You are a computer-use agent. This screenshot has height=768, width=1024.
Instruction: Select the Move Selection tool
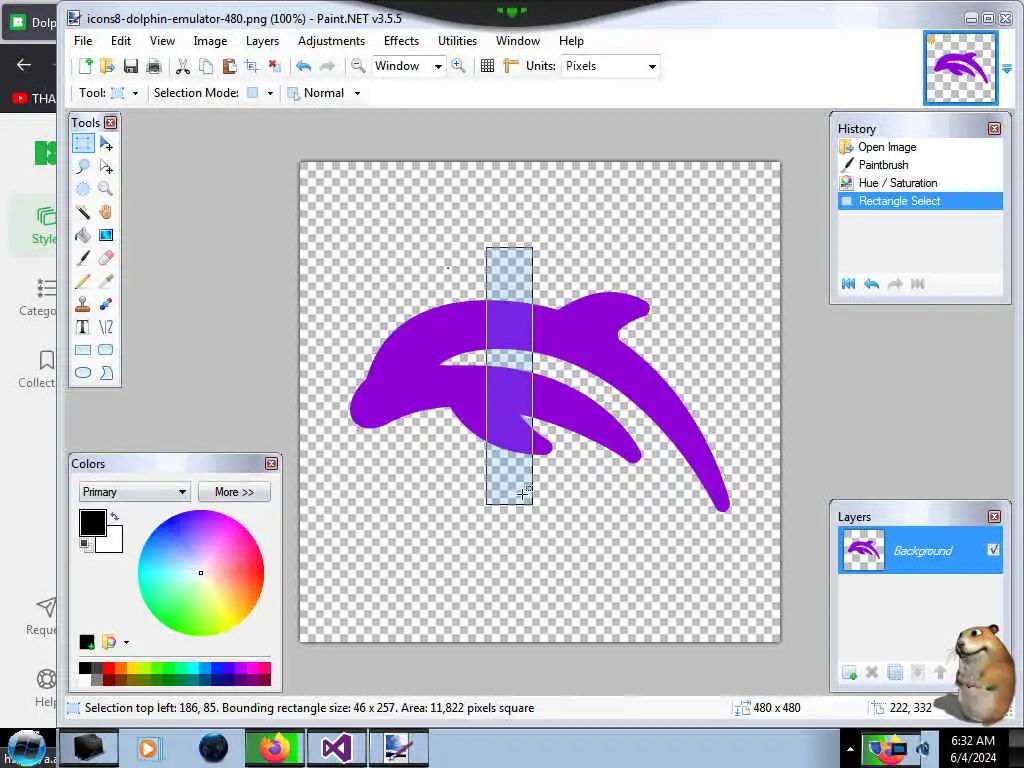tap(106, 166)
